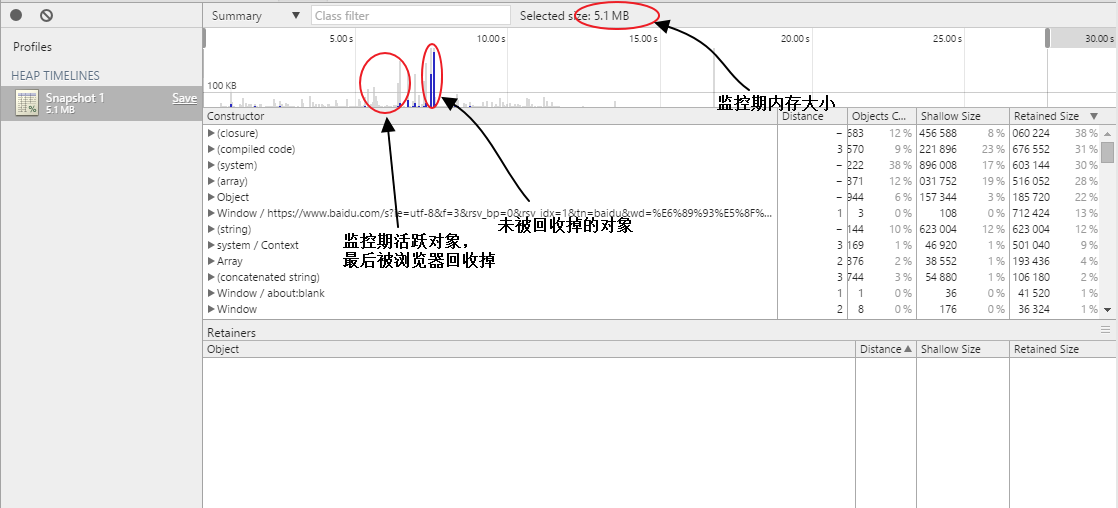Expand the Window / about:blank row

(x=211, y=293)
